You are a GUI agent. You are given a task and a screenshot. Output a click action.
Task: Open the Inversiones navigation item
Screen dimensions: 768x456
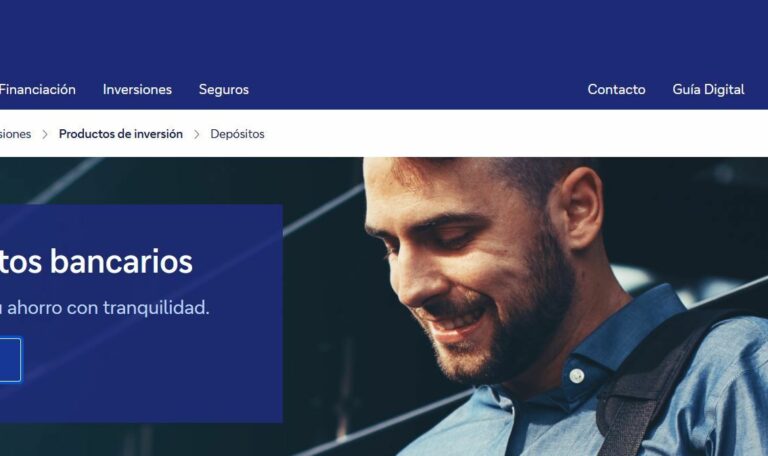[137, 90]
